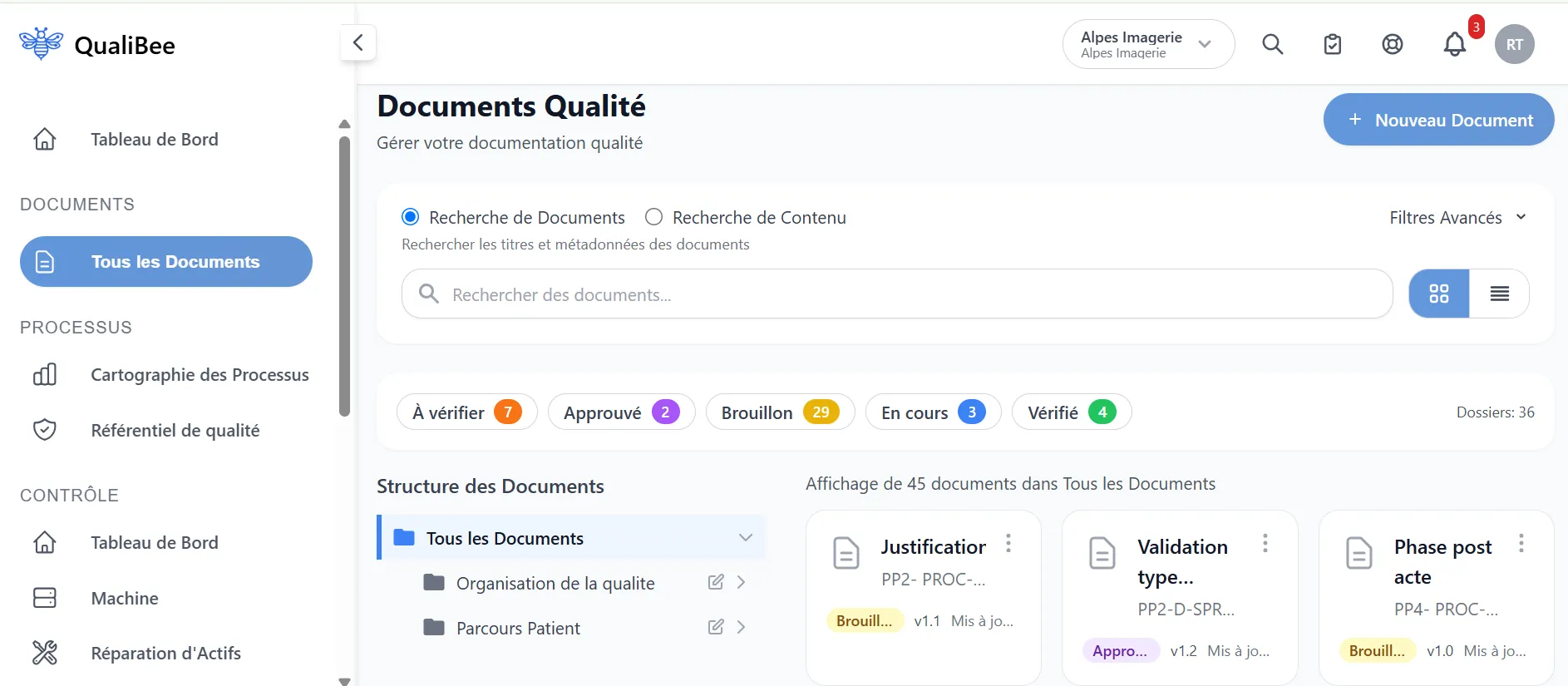
Task: Switch to list view
Action: click(x=1500, y=294)
